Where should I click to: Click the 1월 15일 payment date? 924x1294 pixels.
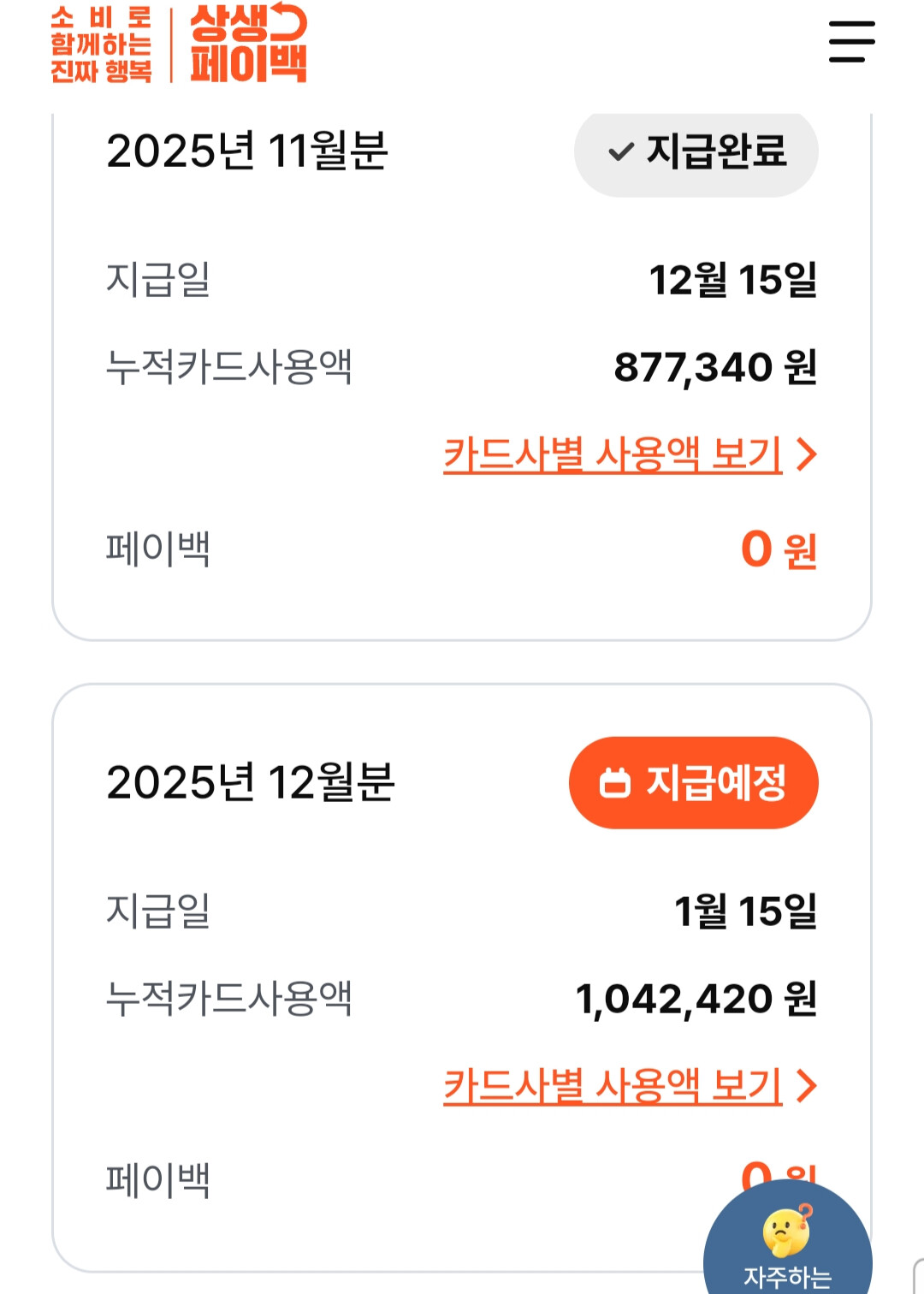pyautogui.click(x=745, y=911)
